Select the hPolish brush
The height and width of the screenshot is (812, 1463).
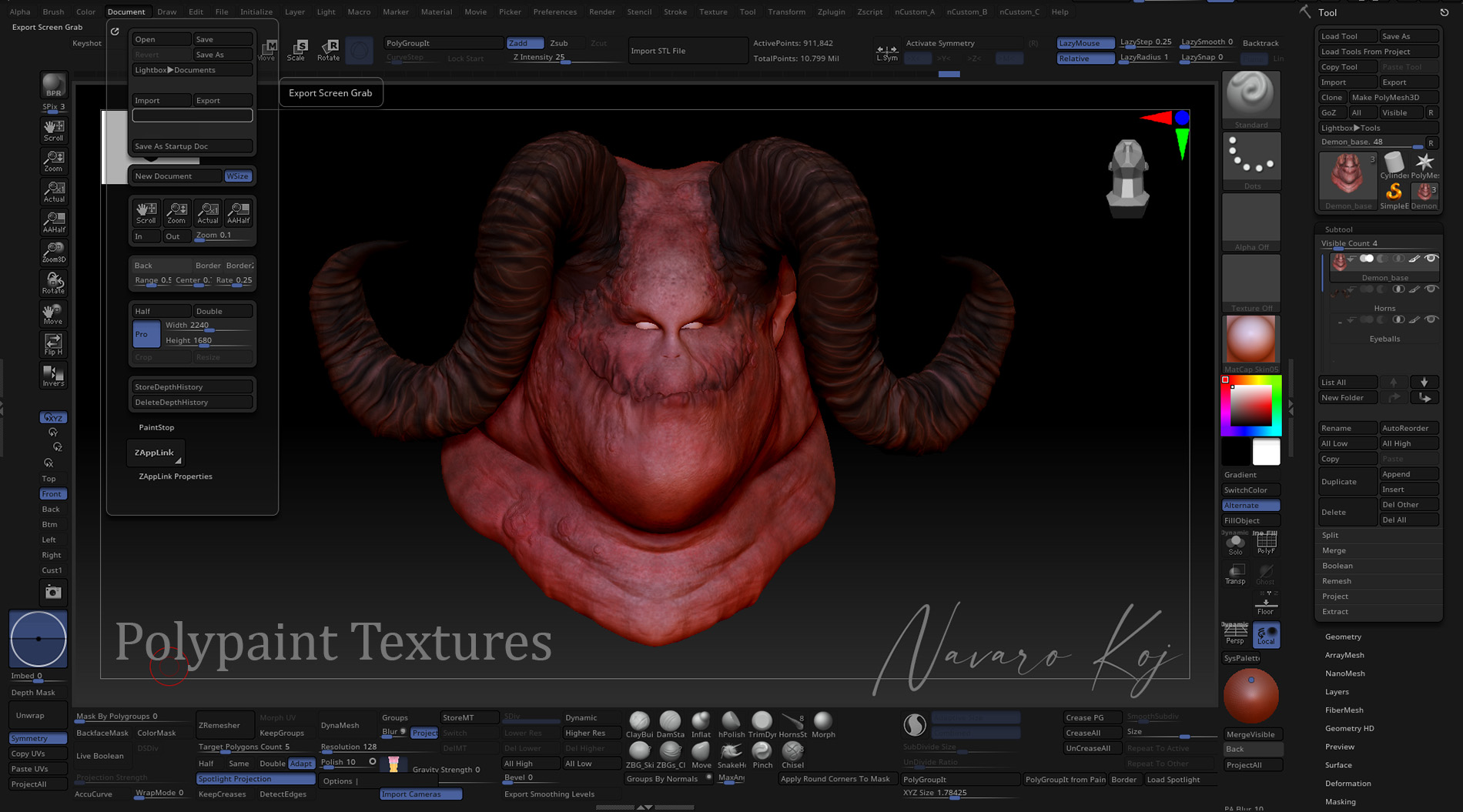(731, 724)
